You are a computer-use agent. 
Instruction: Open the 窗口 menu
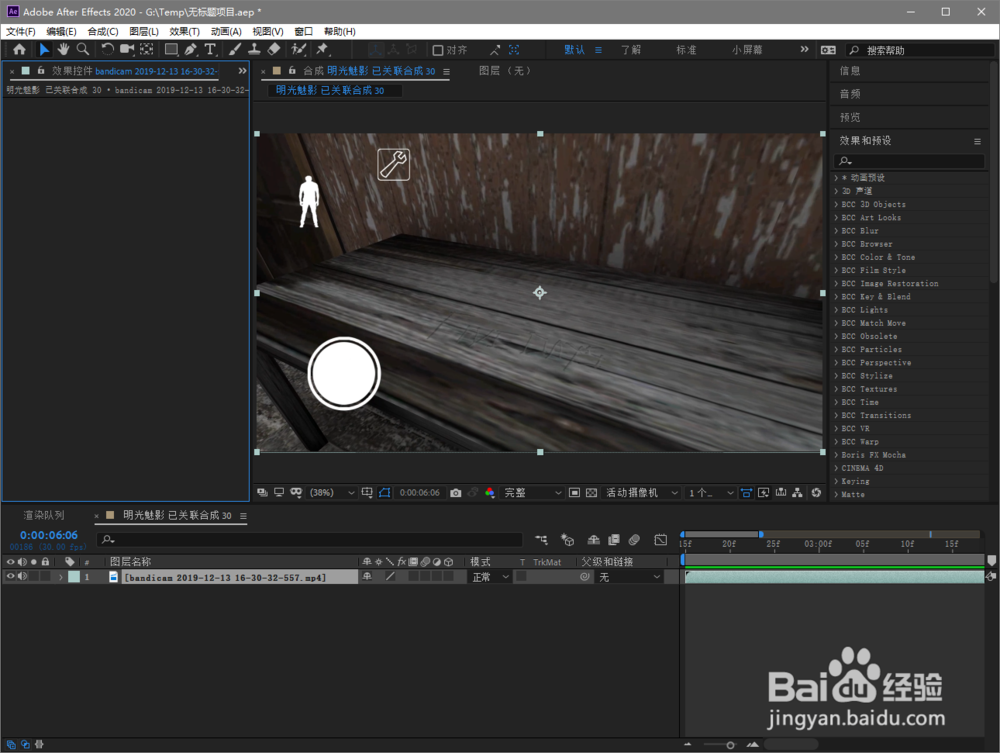pos(304,31)
